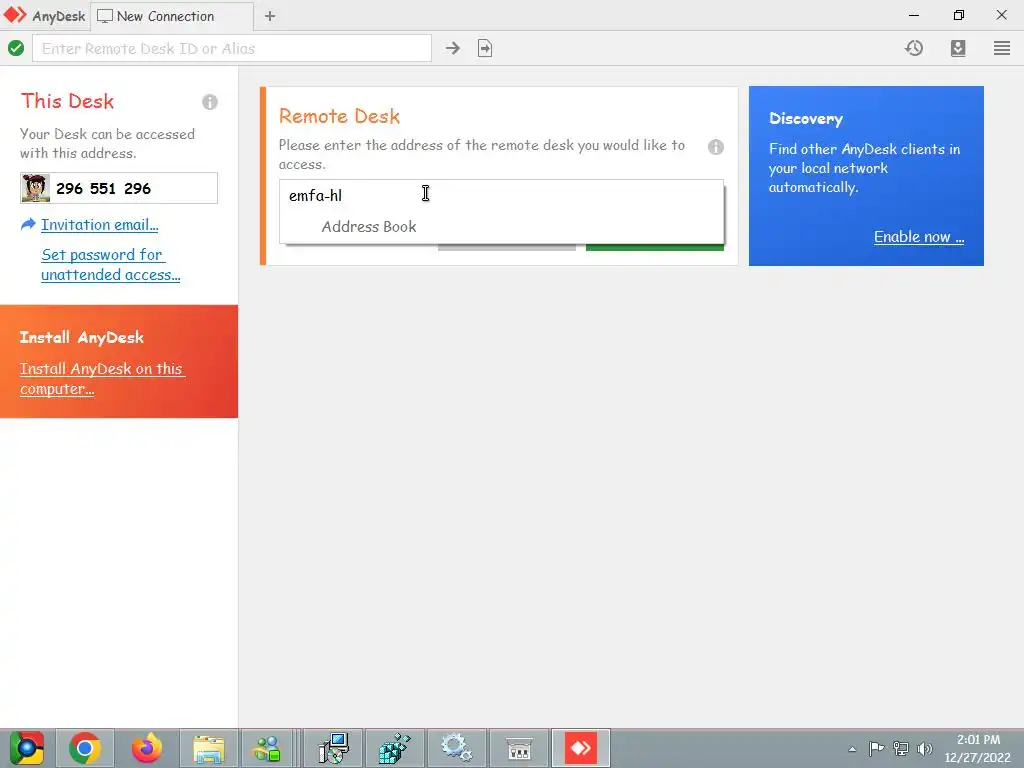1024x768 pixels.
Task: Click the file transfer icon in the toolbar
Action: click(x=485, y=48)
